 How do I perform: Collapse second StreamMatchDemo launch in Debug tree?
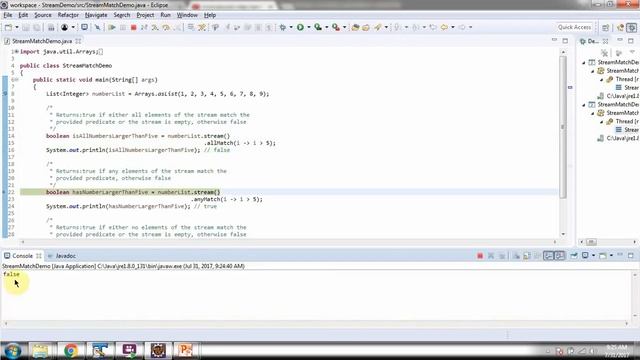pos(584,105)
